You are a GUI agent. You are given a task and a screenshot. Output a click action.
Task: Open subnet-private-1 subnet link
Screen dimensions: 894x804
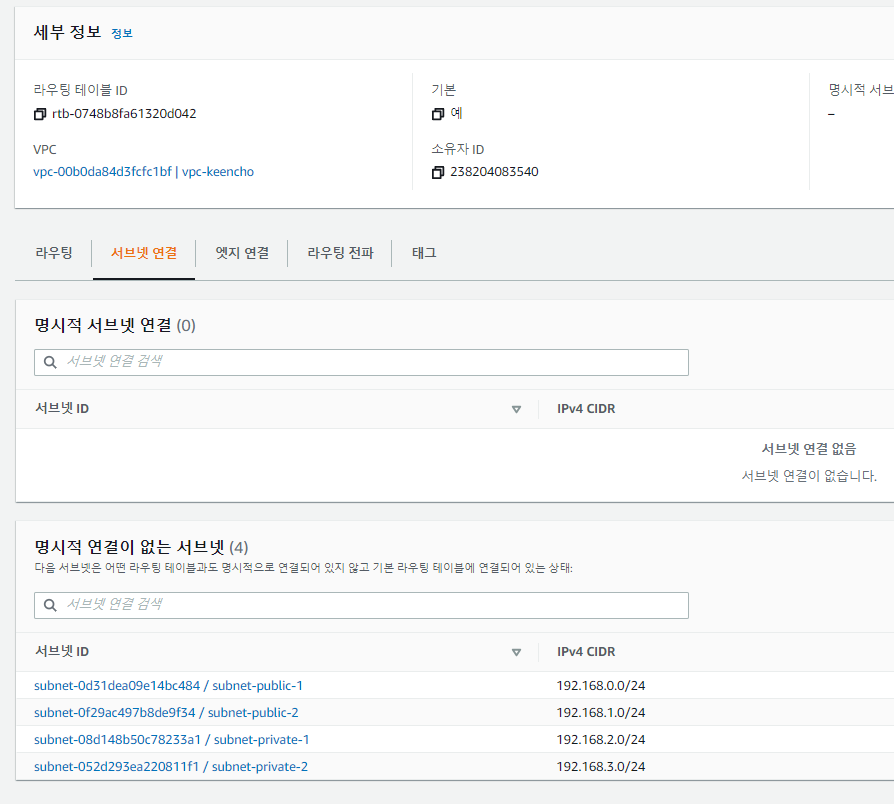(x=171, y=740)
